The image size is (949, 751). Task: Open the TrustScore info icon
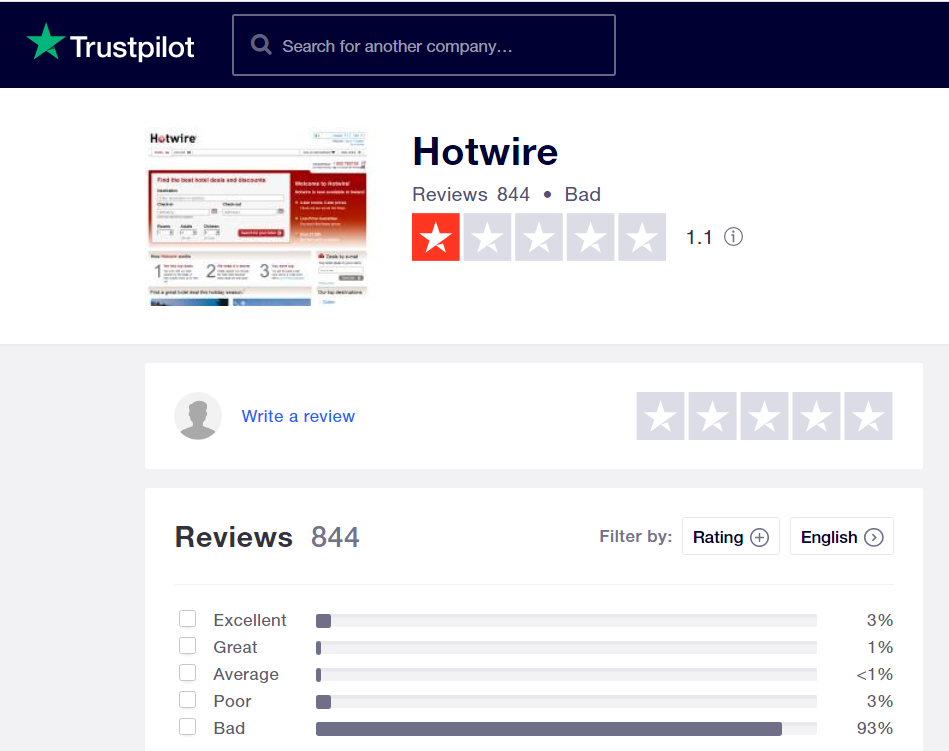pos(733,237)
